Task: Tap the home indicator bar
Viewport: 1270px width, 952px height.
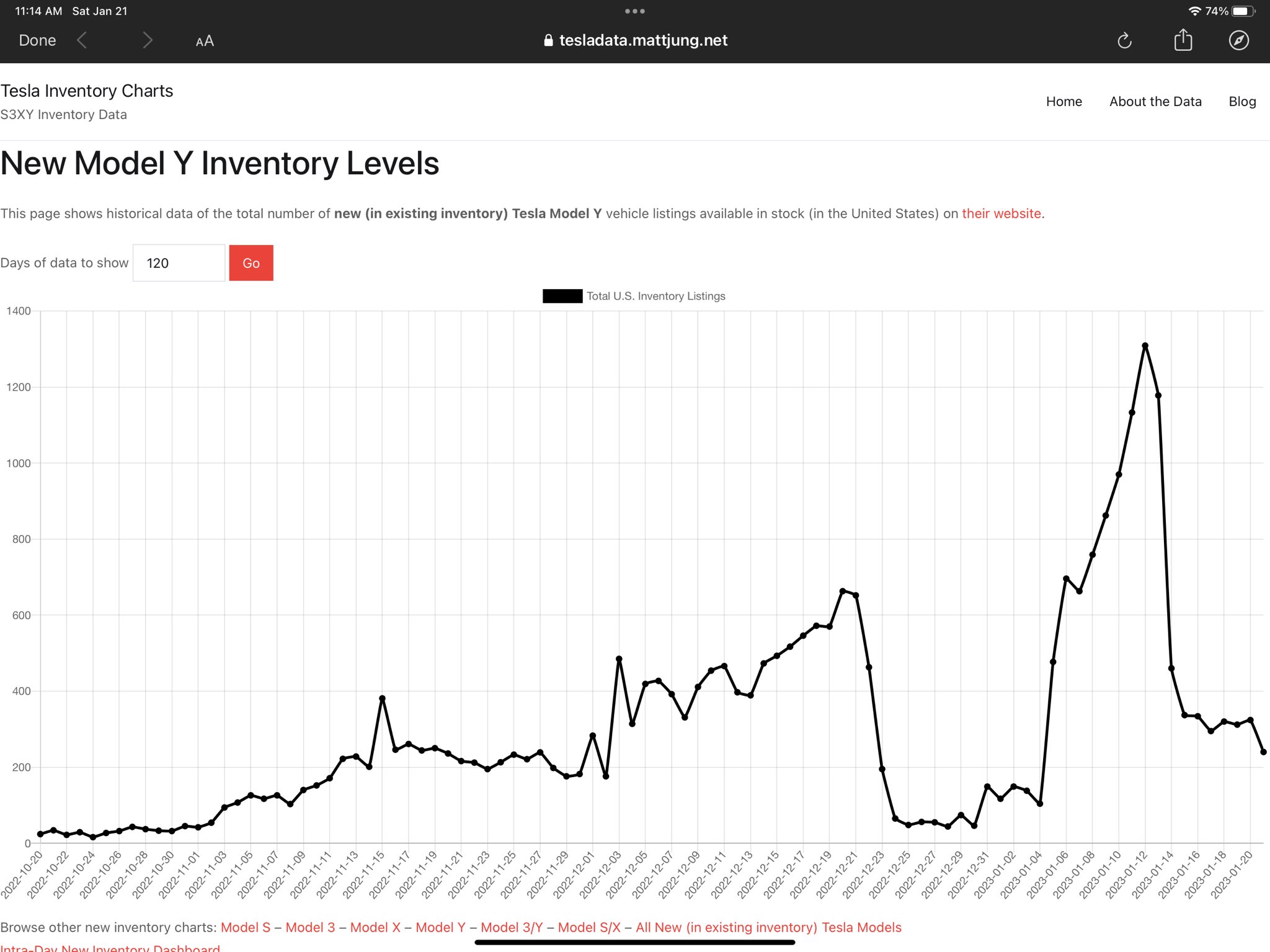Action: click(x=635, y=942)
